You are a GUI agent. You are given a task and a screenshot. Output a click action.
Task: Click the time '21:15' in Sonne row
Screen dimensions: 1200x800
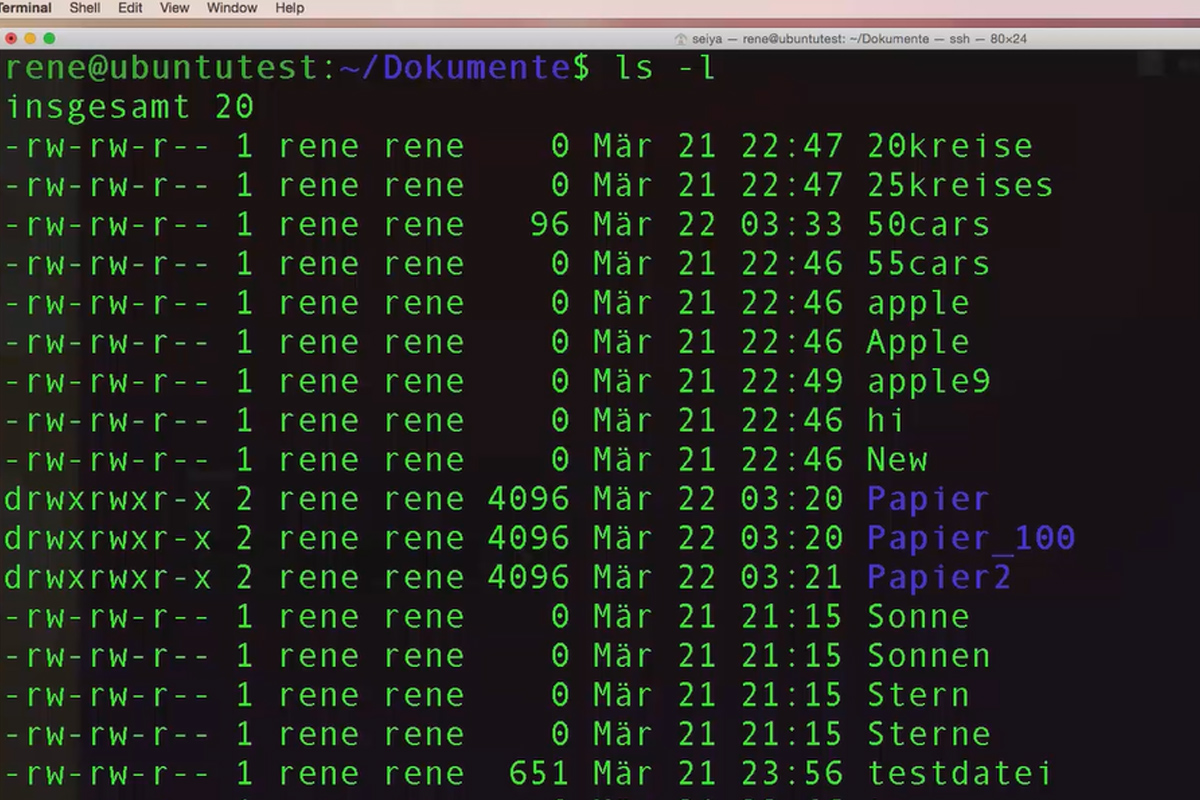(793, 617)
